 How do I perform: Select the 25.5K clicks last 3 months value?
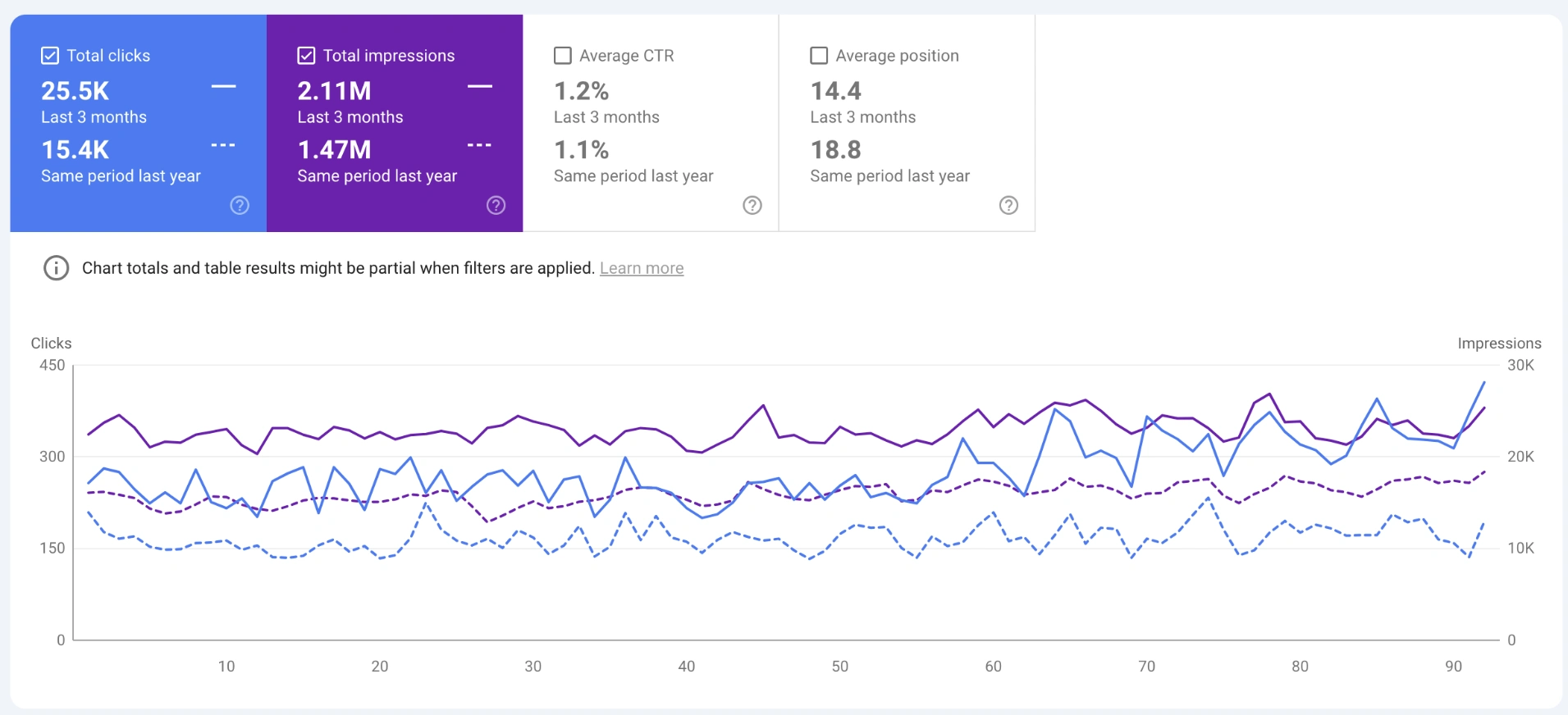coord(75,91)
